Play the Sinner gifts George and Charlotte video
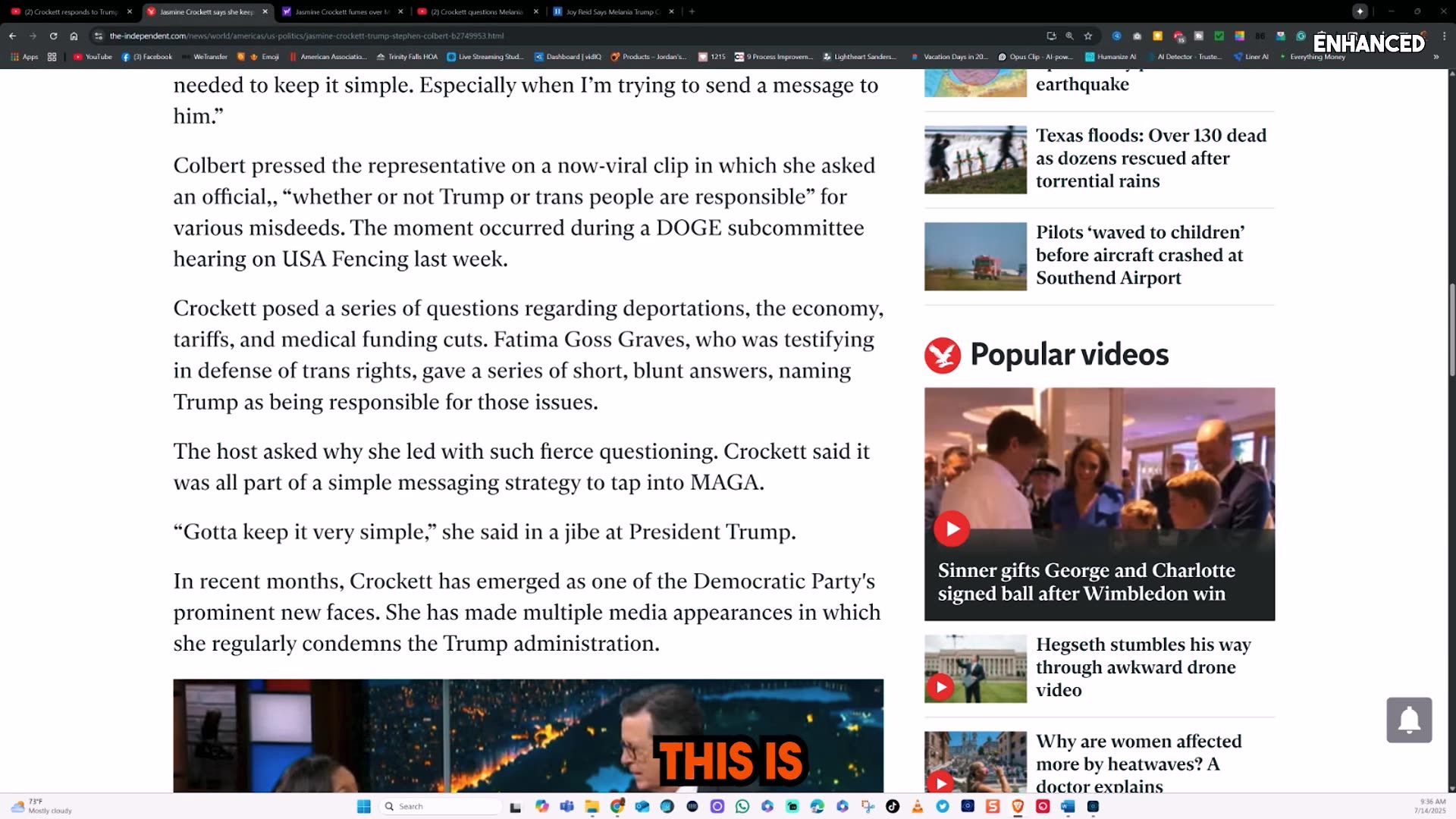This screenshot has width=1456, height=819. tap(952, 529)
